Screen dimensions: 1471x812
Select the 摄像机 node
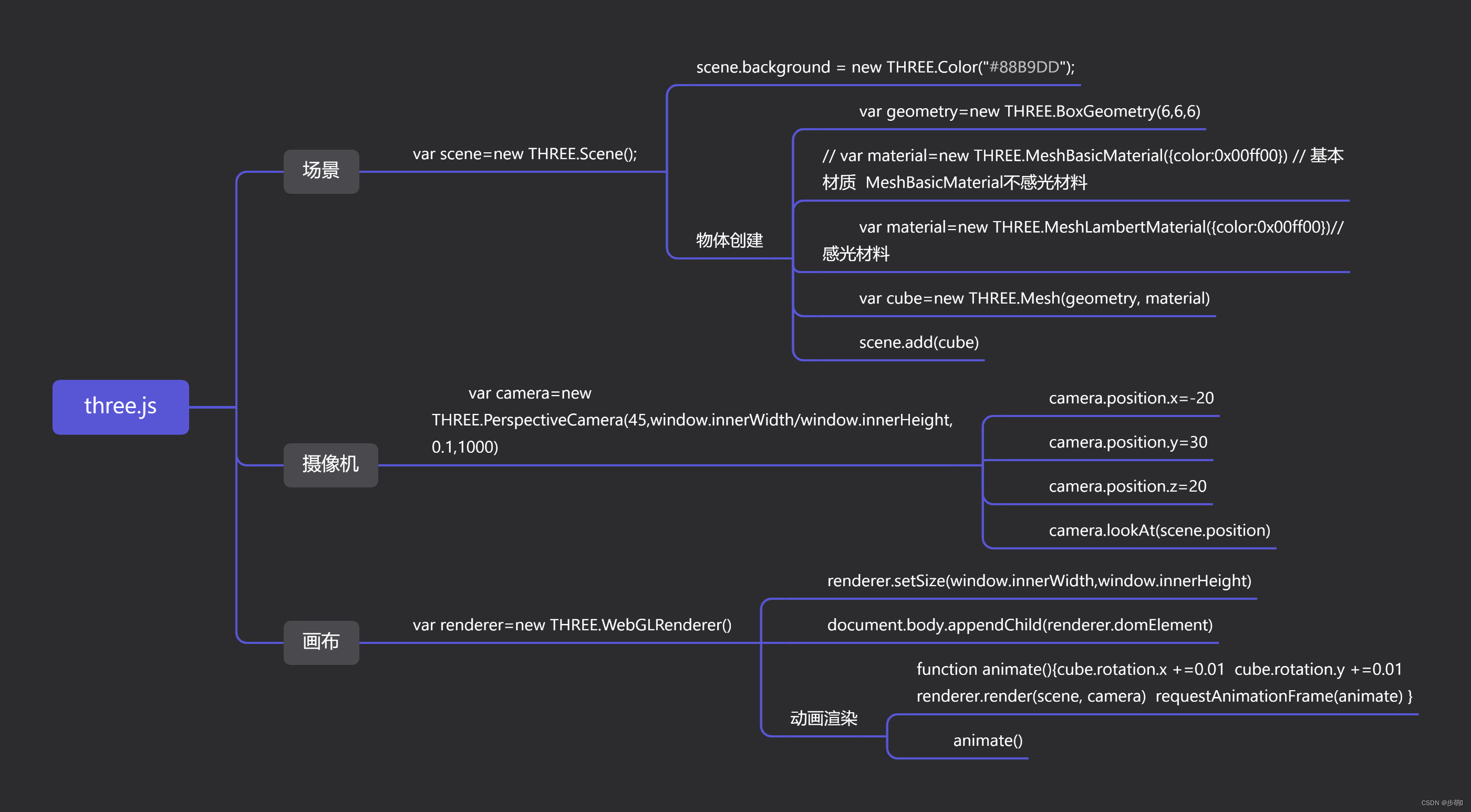(330, 464)
